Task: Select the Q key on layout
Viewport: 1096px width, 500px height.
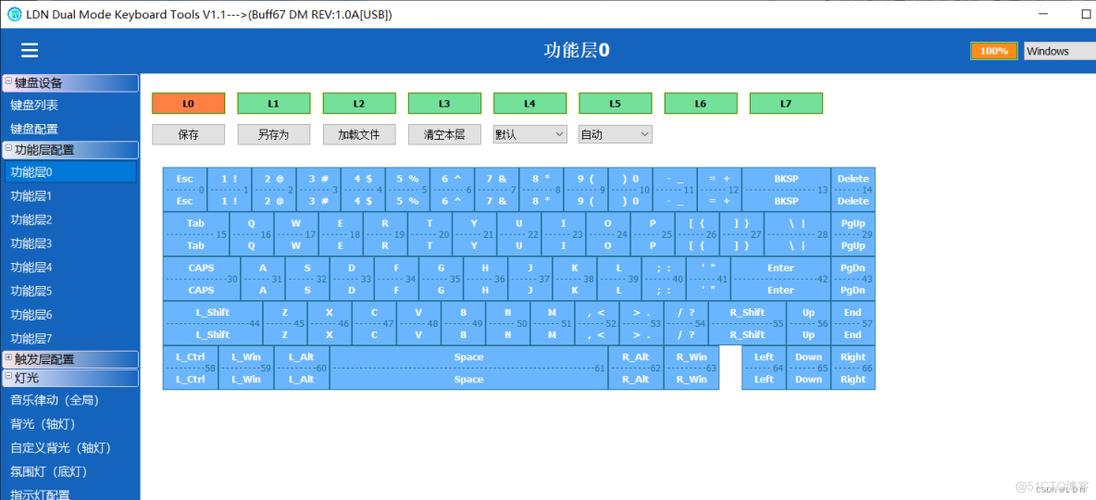Action: point(252,234)
